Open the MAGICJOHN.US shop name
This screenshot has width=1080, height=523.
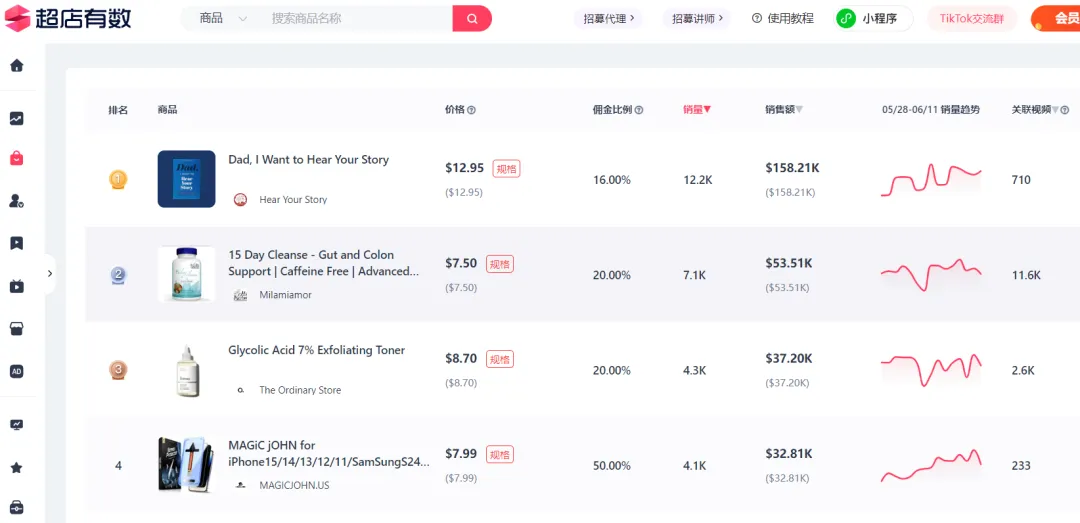point(294,485)
